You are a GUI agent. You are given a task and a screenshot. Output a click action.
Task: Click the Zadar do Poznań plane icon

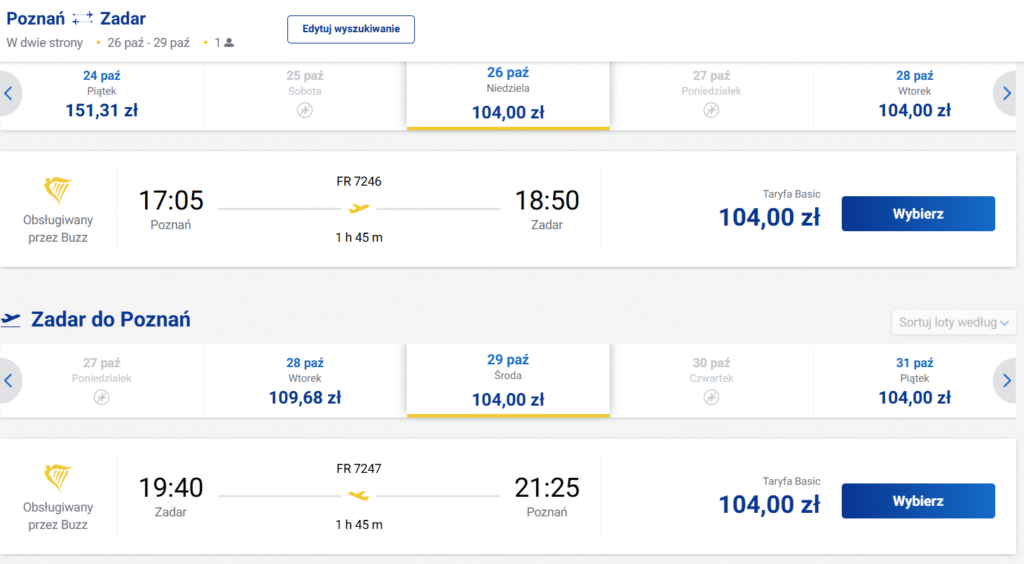[10, 319]
